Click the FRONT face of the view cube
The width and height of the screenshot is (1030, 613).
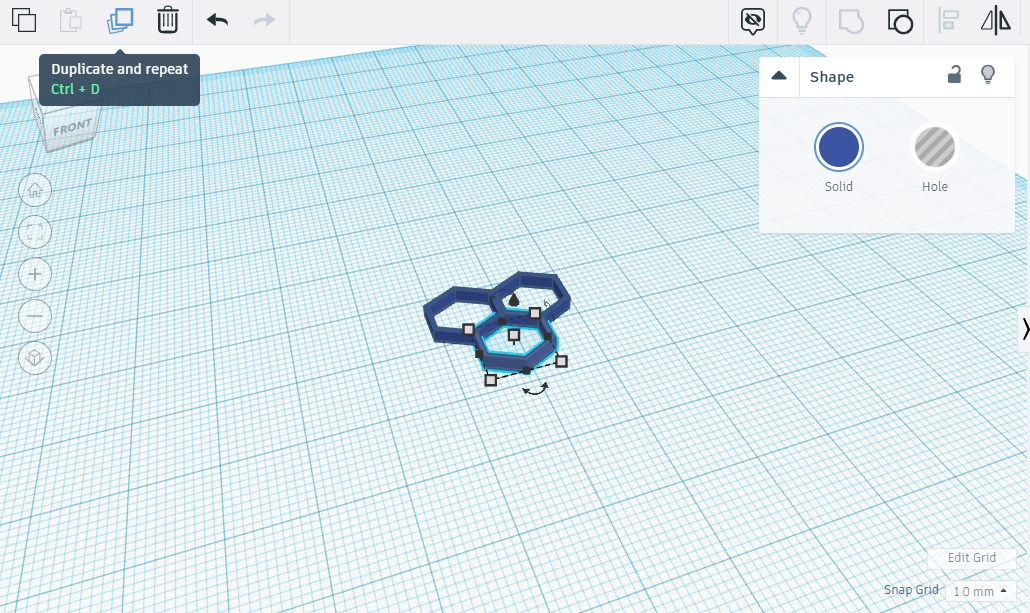(70, 125)
